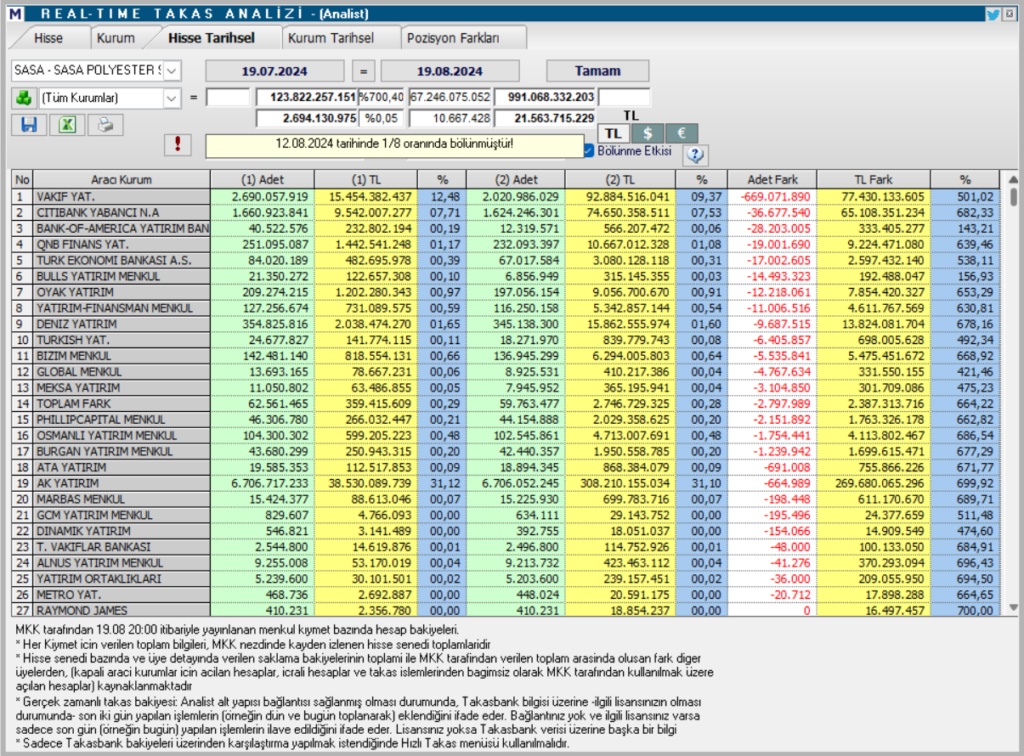Switch to the Hisse tab

pos(48,38)
